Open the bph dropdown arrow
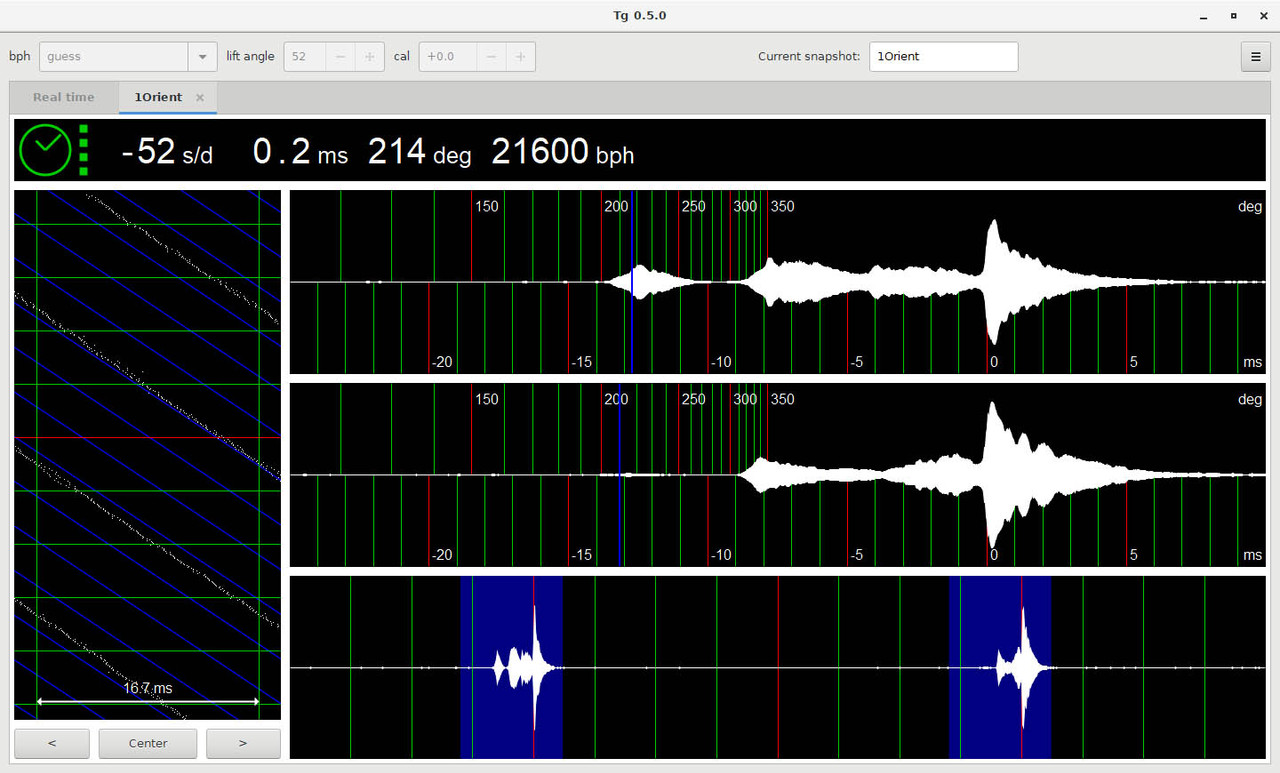Viewport: 1280px width, 773px height. point(203,57)
